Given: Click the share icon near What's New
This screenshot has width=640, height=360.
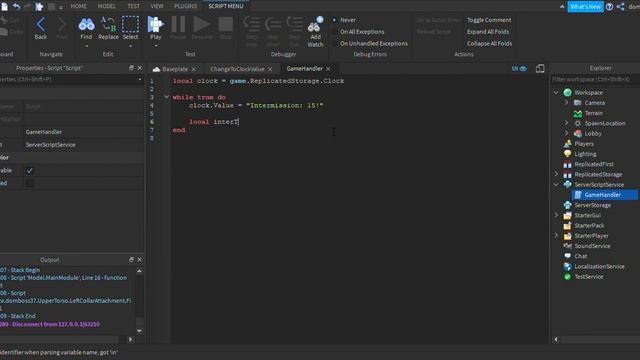Looking at the screenshot, I should [620, 7].
